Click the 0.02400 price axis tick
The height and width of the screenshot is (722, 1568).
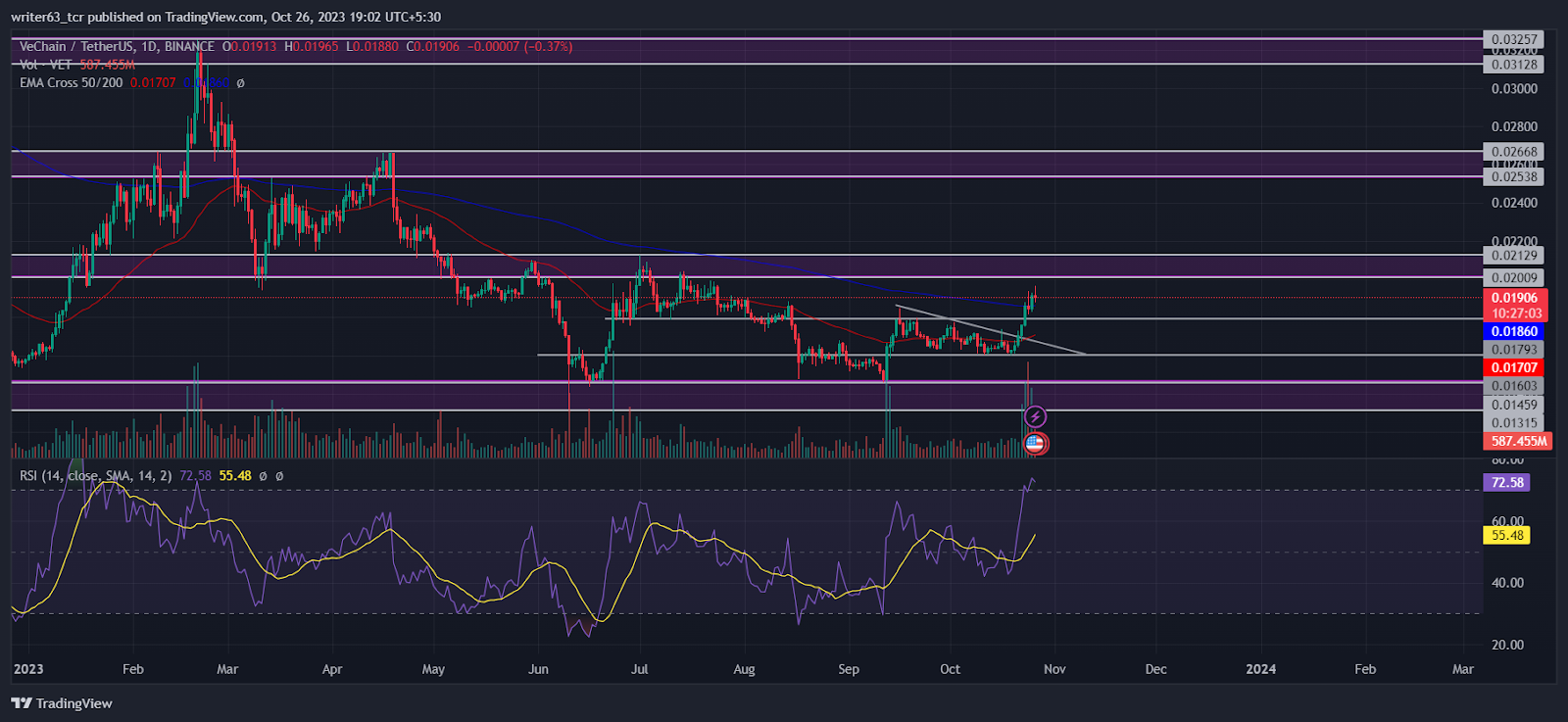(1515, 203)
